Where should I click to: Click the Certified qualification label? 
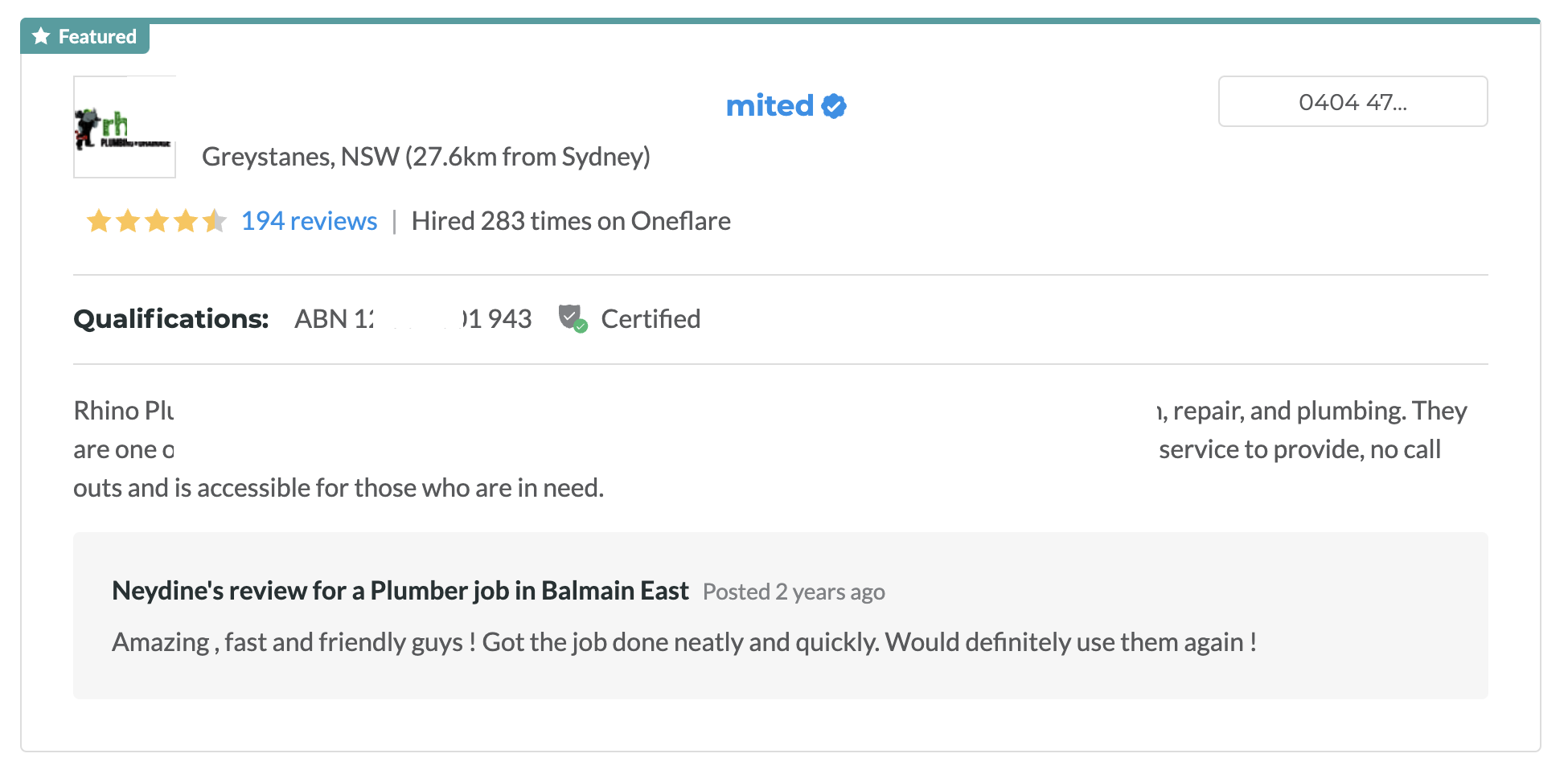(x=651, y=318)
